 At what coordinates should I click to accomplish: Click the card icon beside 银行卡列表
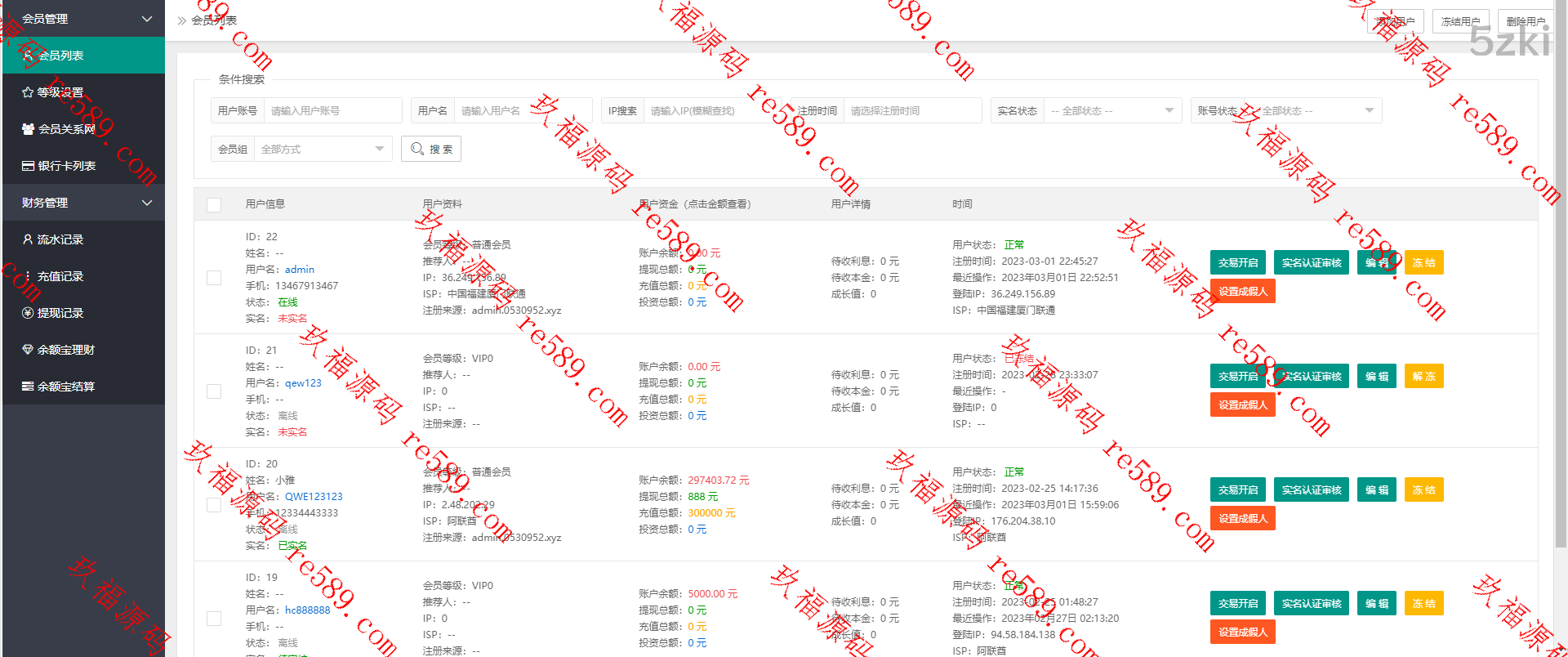(28, 166)
